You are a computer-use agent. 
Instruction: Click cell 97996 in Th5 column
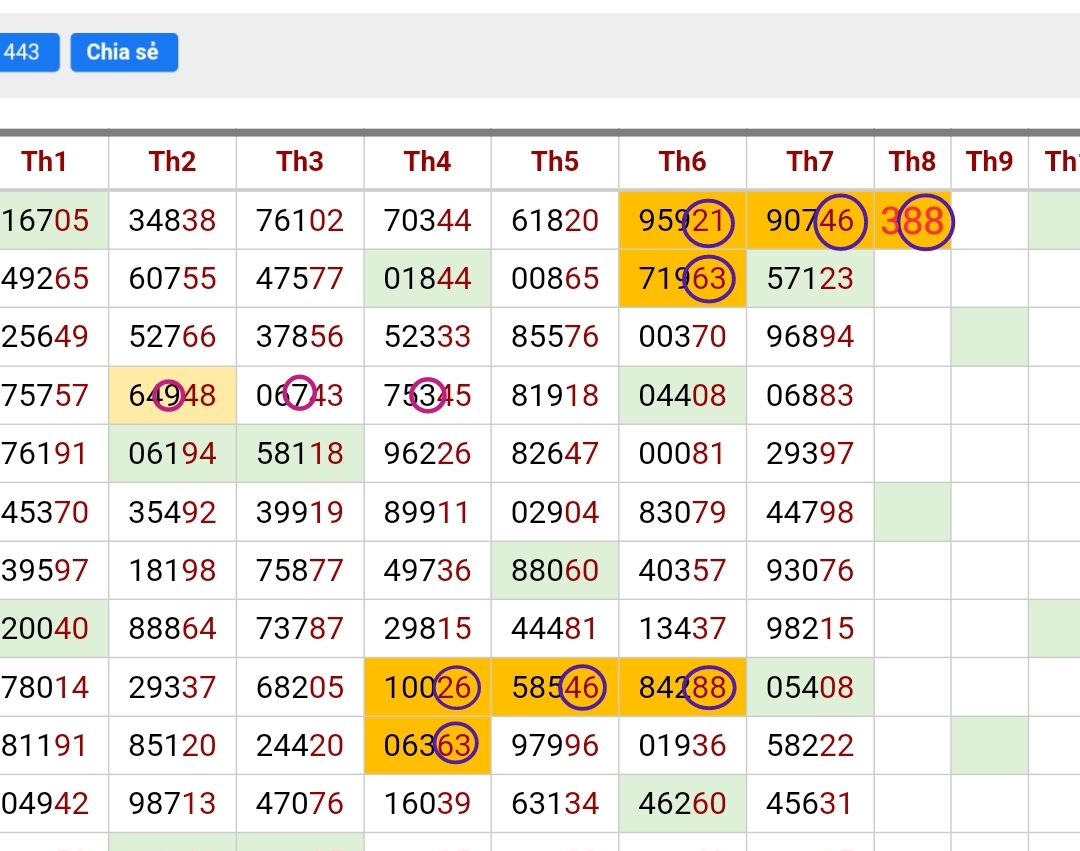click(554, 745)
